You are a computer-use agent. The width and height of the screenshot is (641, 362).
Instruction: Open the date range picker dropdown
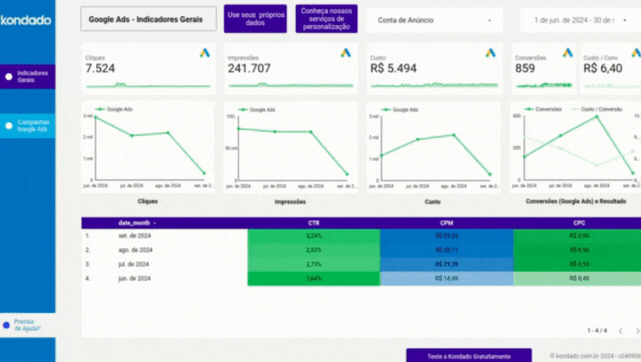[x=580, y=20]
